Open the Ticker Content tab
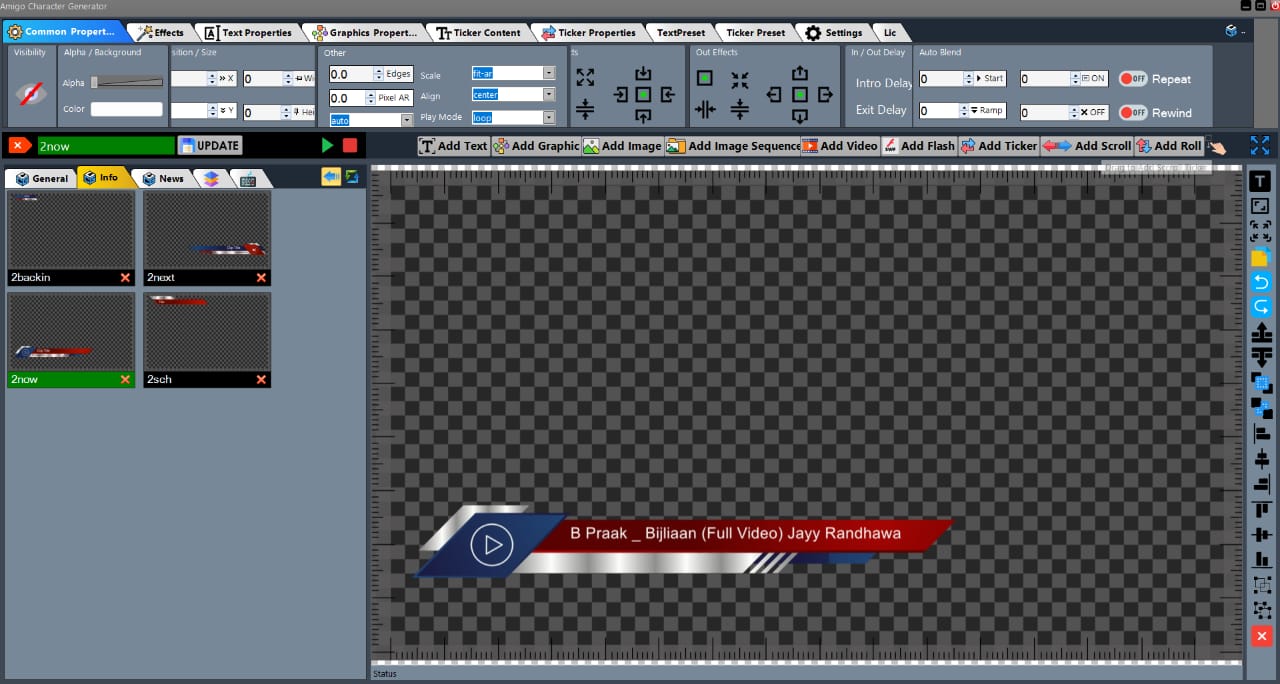The width and height of the screenshot is (1280, 684). [479, 32]
